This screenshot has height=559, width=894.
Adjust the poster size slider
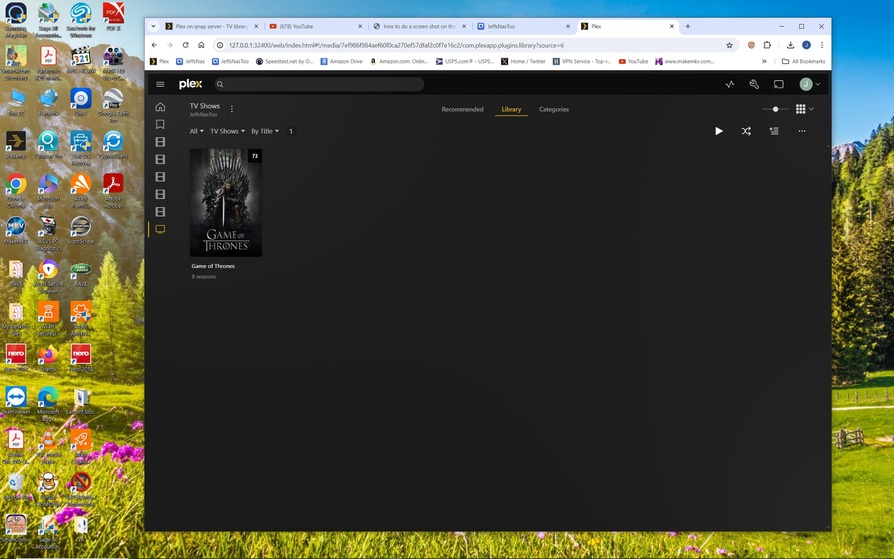tap(775, 109)
